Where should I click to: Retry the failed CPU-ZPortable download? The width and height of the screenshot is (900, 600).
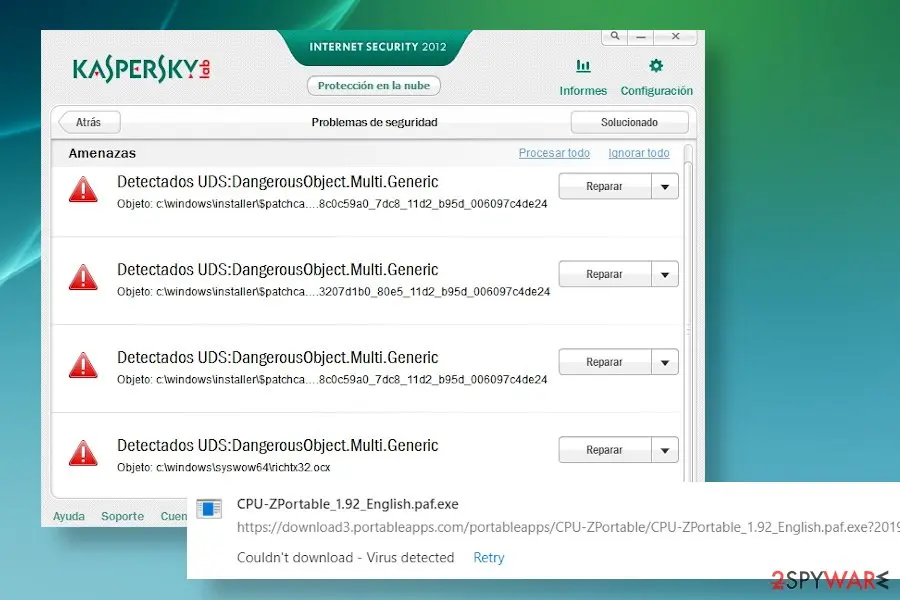pyautogui.click(x=488, y=558)
